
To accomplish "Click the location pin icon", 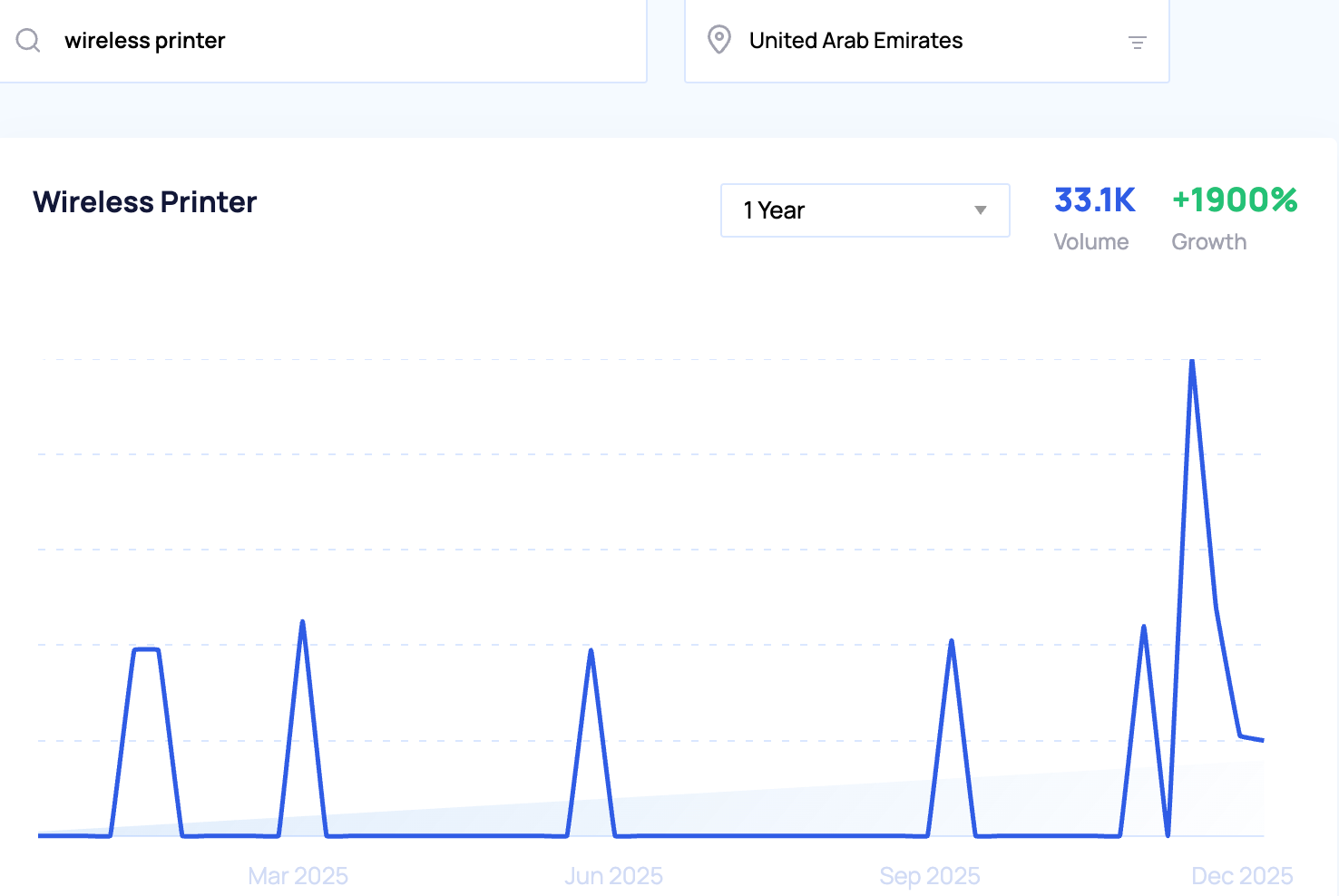I will pyautogui.click(x=718, y=40).
